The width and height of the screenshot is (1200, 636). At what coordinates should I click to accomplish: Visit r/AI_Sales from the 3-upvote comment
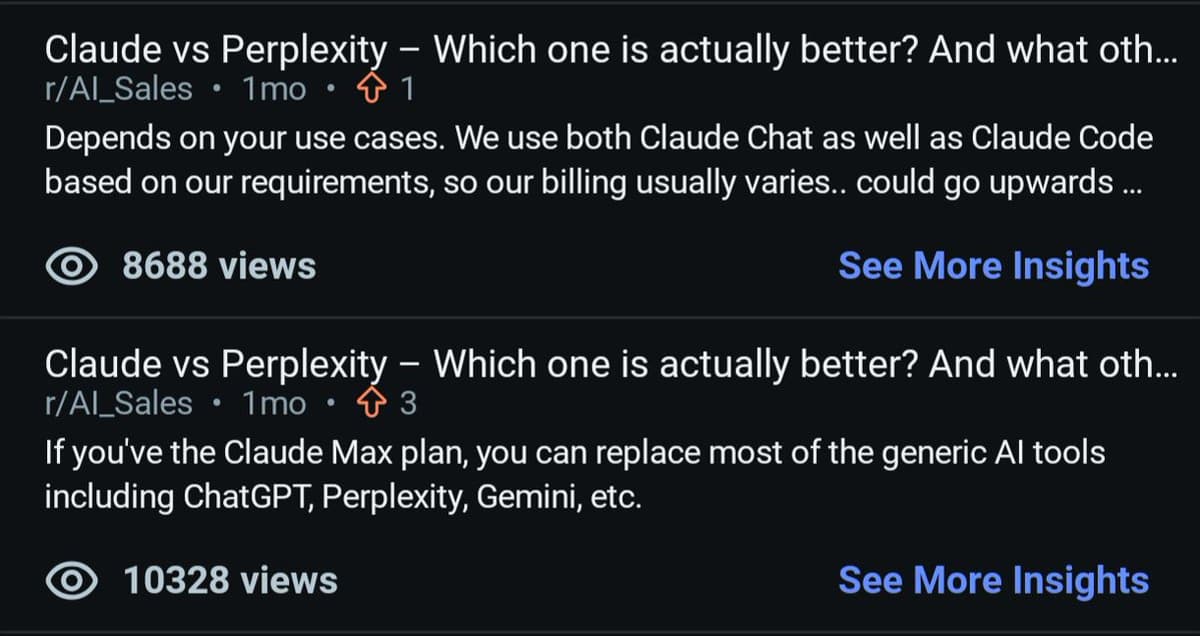[119, 404]
